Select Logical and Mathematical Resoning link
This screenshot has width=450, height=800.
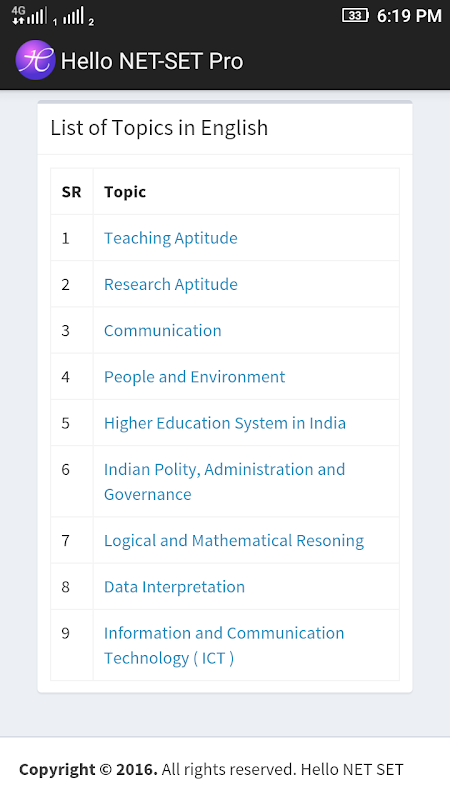click(234, 541)
